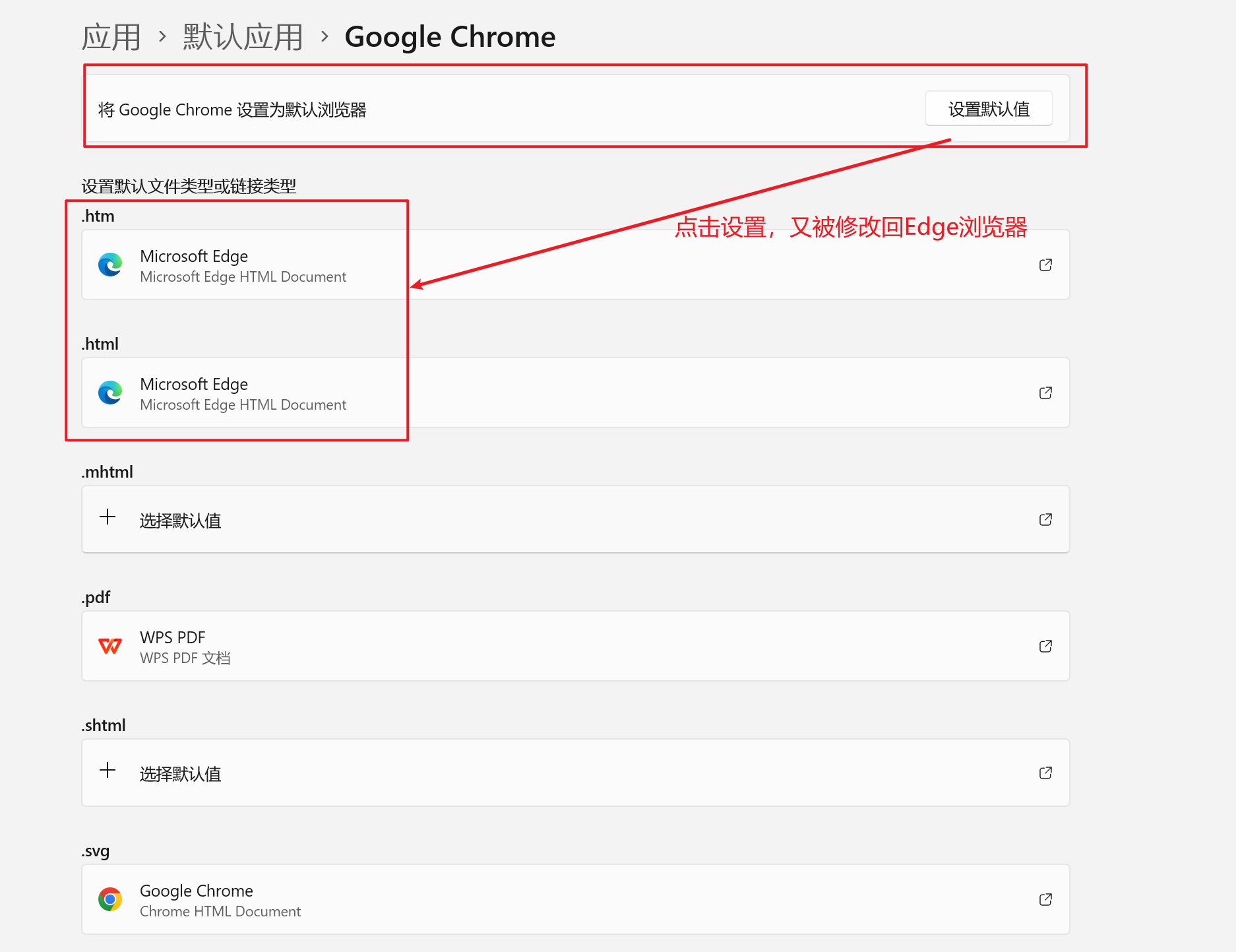
Task: Click the chevron after 应用 breadcrumb
Action: 162,36
